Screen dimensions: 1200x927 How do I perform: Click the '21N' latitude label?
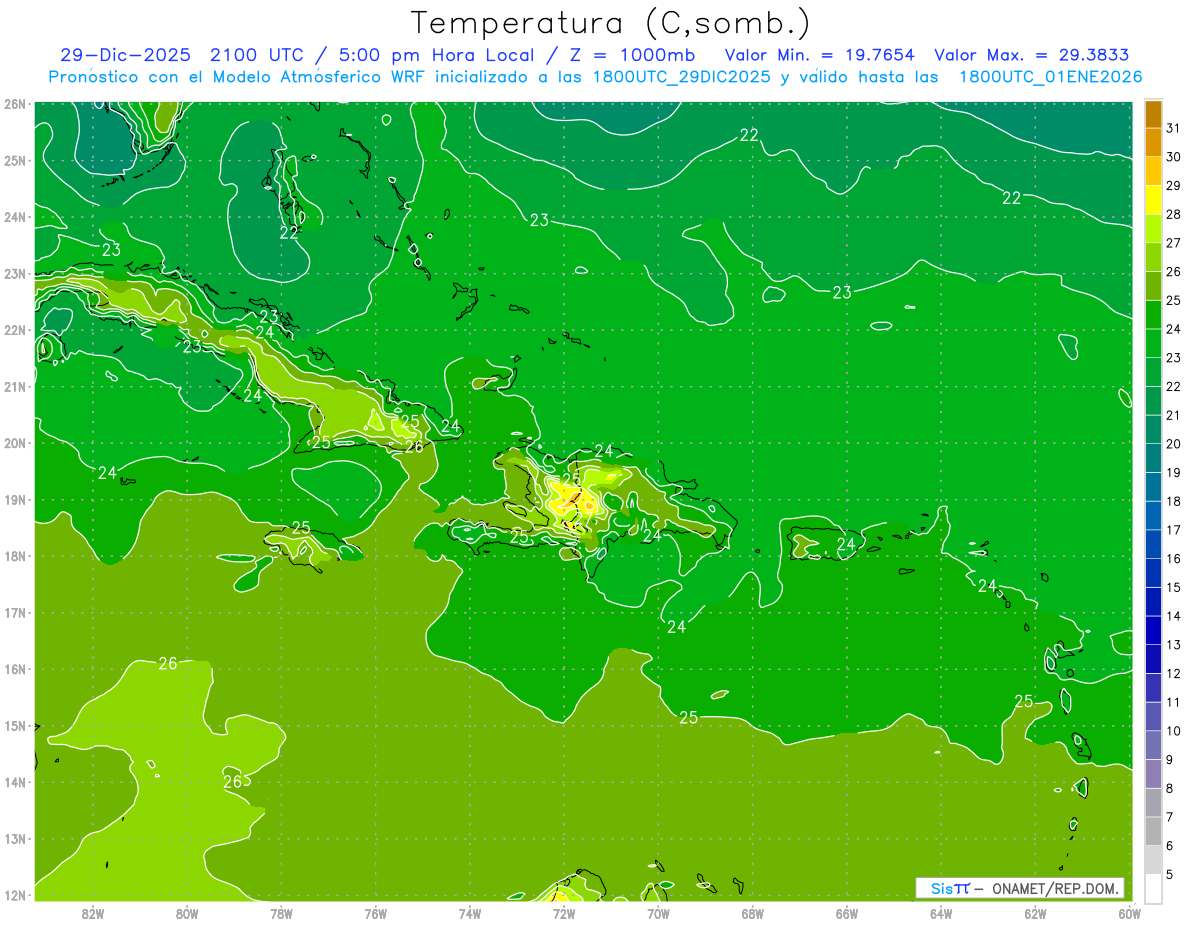point(15,386)
